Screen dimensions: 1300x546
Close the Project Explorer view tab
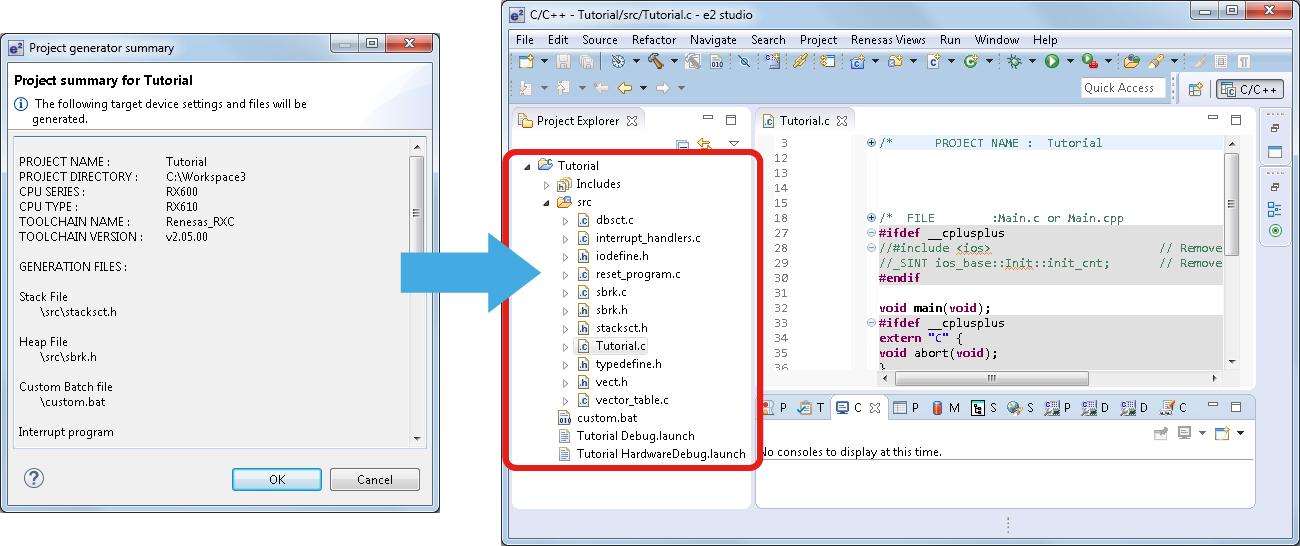click(631, 121)
